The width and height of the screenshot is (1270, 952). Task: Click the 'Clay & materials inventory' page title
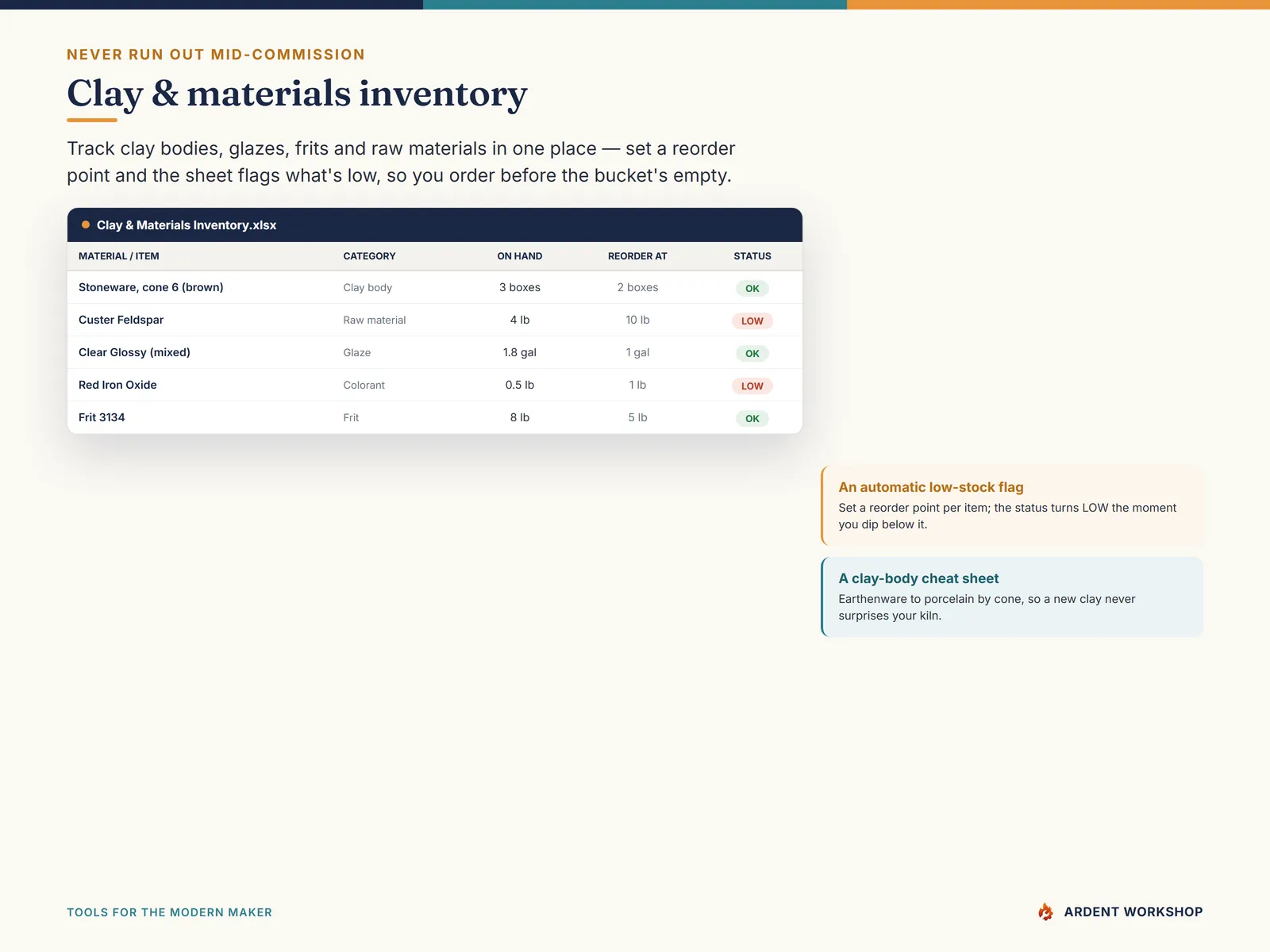click(297, 94)
